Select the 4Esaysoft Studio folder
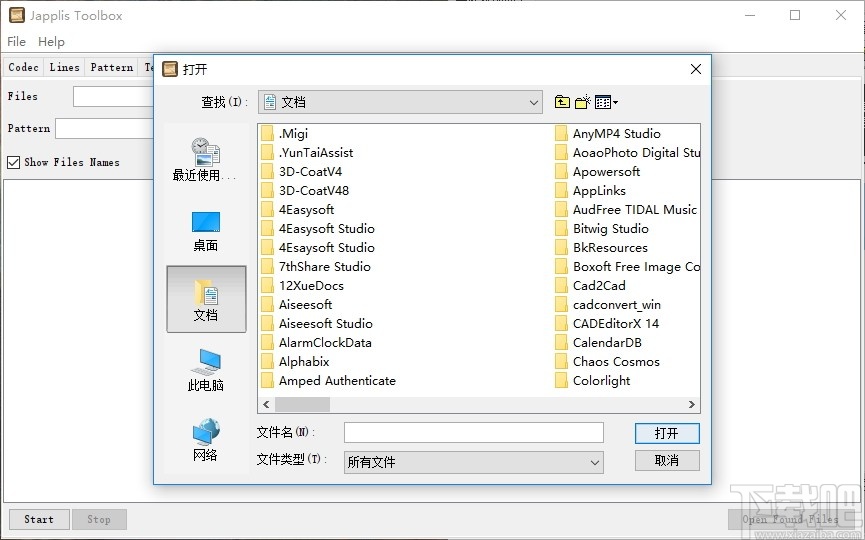This screenshot has height=540, width=865. [x=318, y=248]
